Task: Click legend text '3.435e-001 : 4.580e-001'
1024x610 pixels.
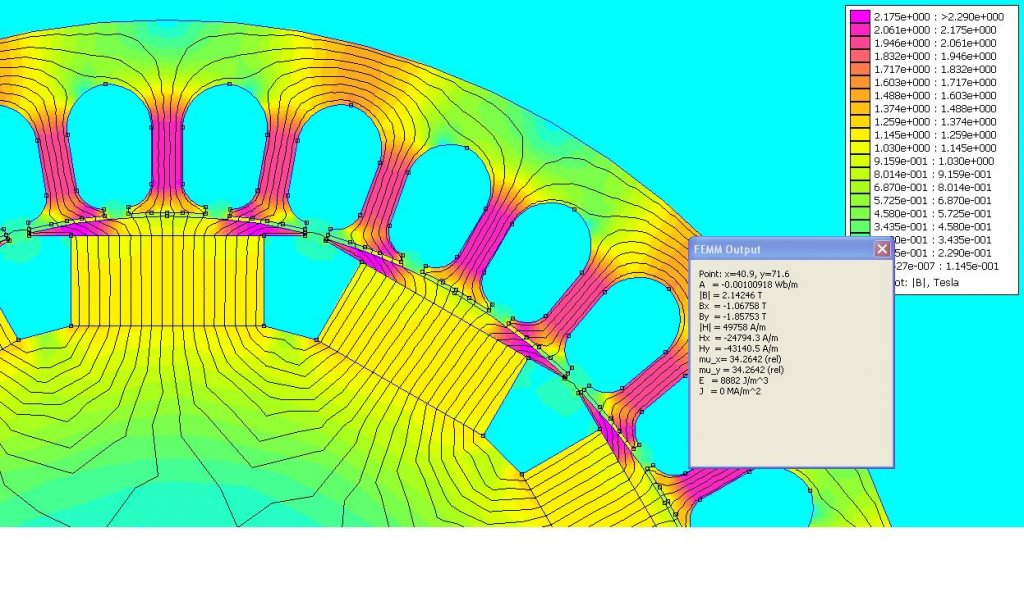Action: point(933,227)
